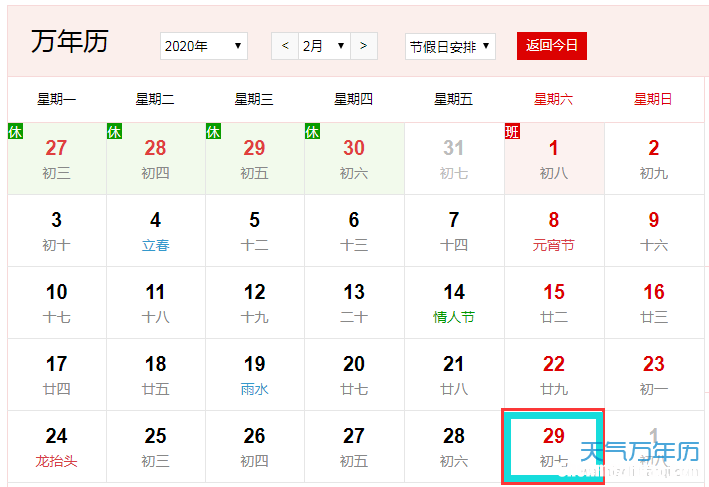Select February 1 with 班 badge
This screenshot has width=709, height=487.
(554, 159)
